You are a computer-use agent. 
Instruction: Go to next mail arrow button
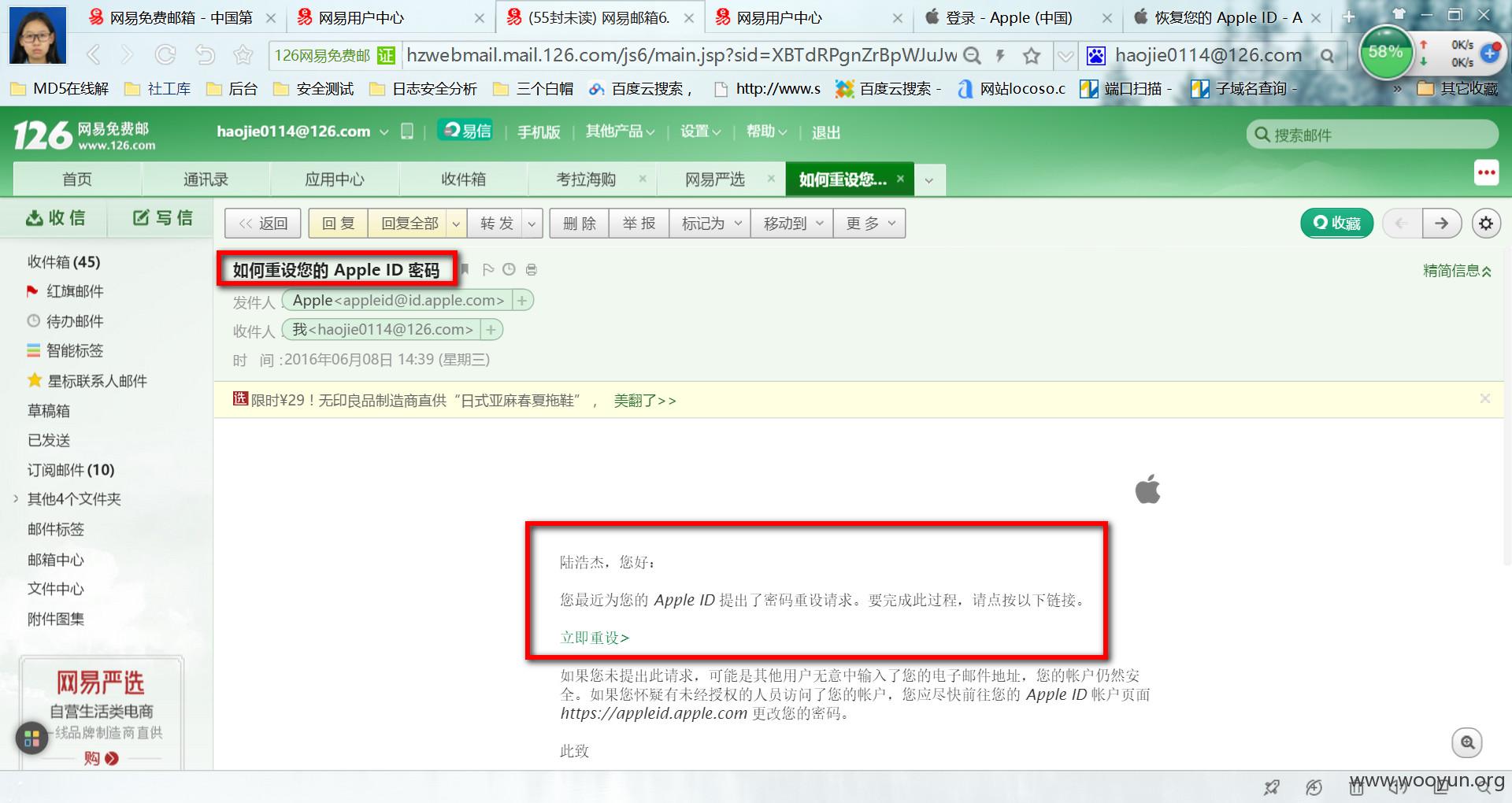pos(1442,224)
